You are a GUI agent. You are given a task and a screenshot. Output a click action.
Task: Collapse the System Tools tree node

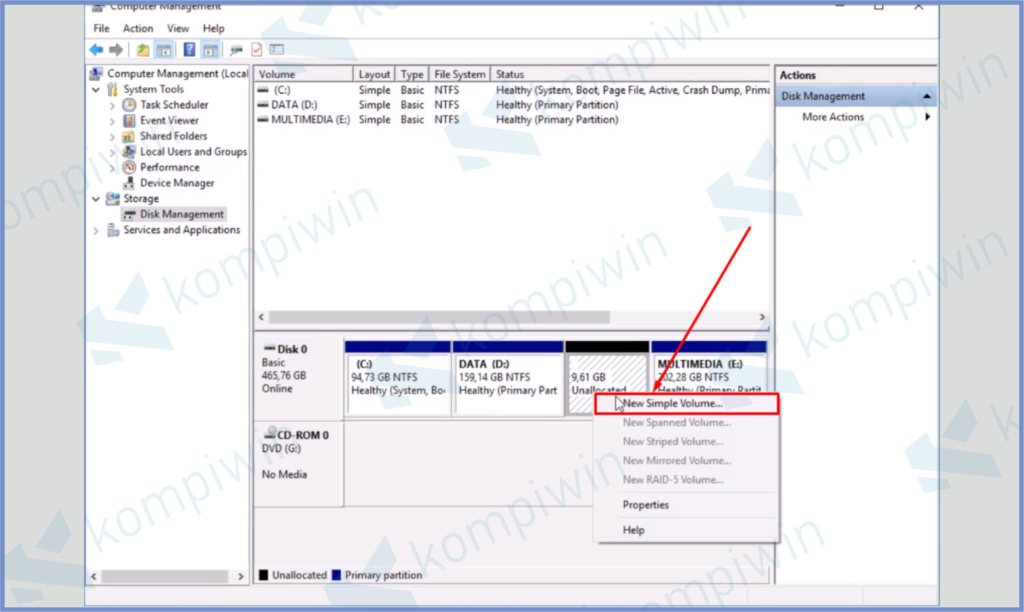pos(96,89)
